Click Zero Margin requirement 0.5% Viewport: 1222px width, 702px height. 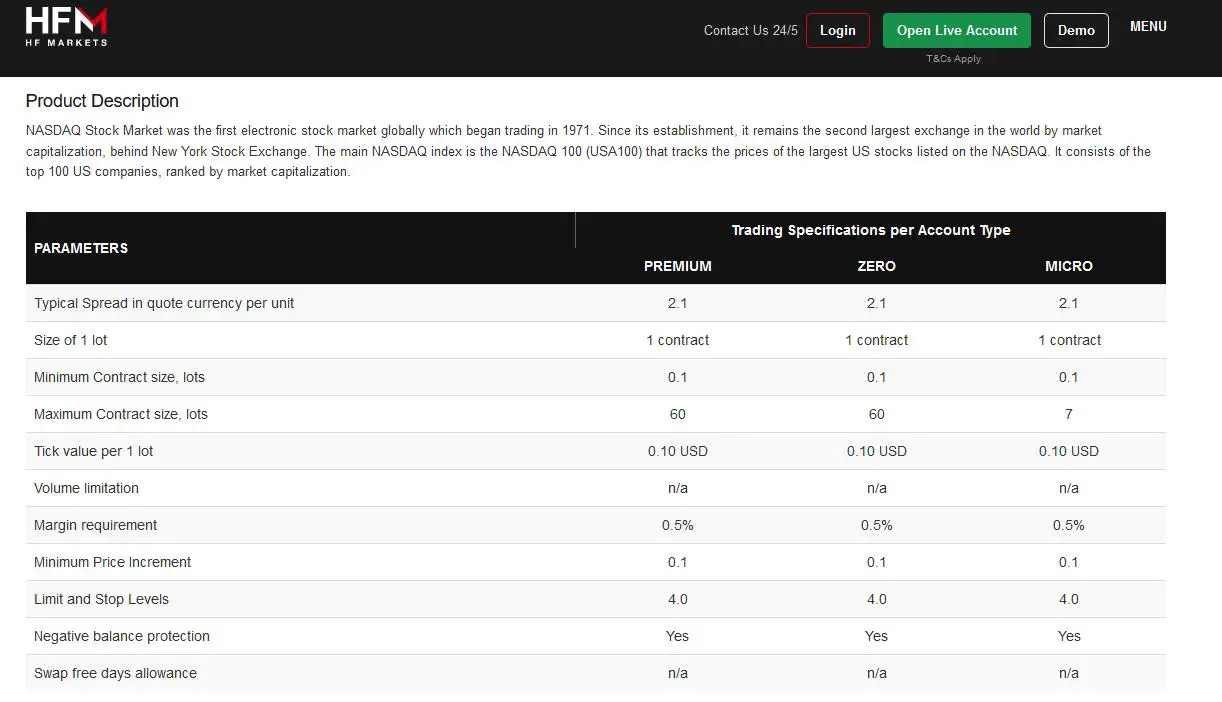click(877, 525)
